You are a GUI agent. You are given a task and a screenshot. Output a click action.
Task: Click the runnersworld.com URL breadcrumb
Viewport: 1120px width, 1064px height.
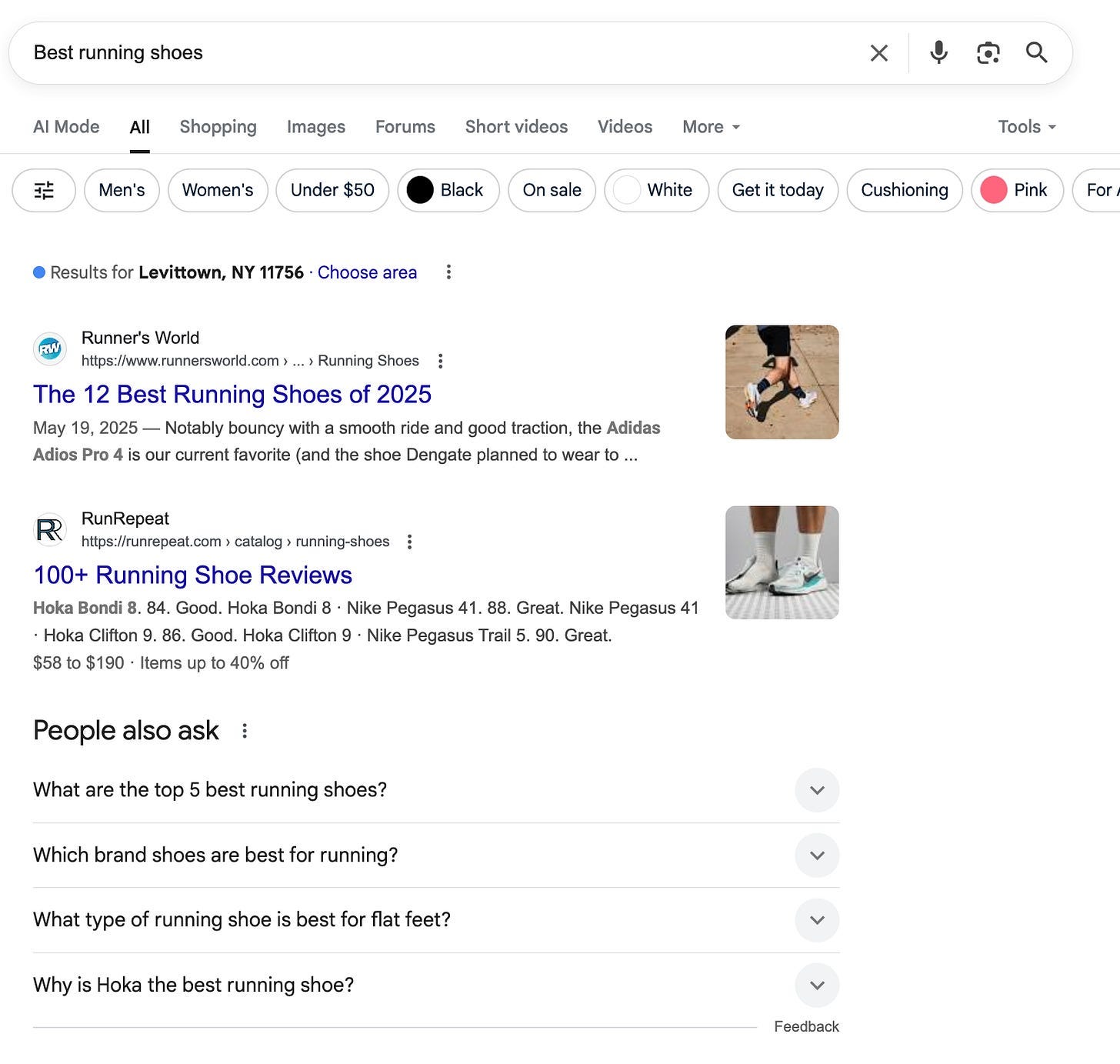click(x=250, y=361)
